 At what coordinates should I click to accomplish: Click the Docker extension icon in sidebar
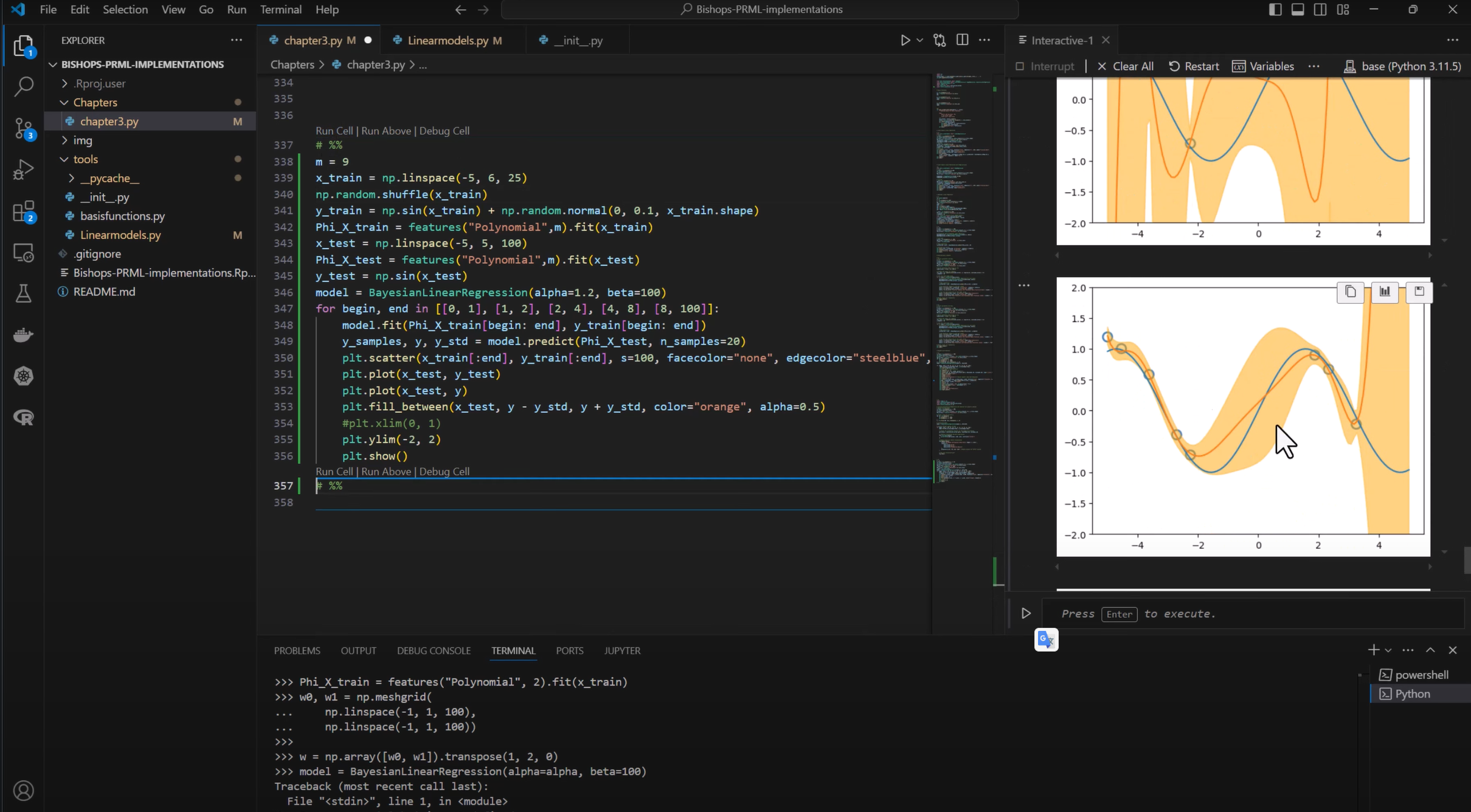(x=23, y=334)
